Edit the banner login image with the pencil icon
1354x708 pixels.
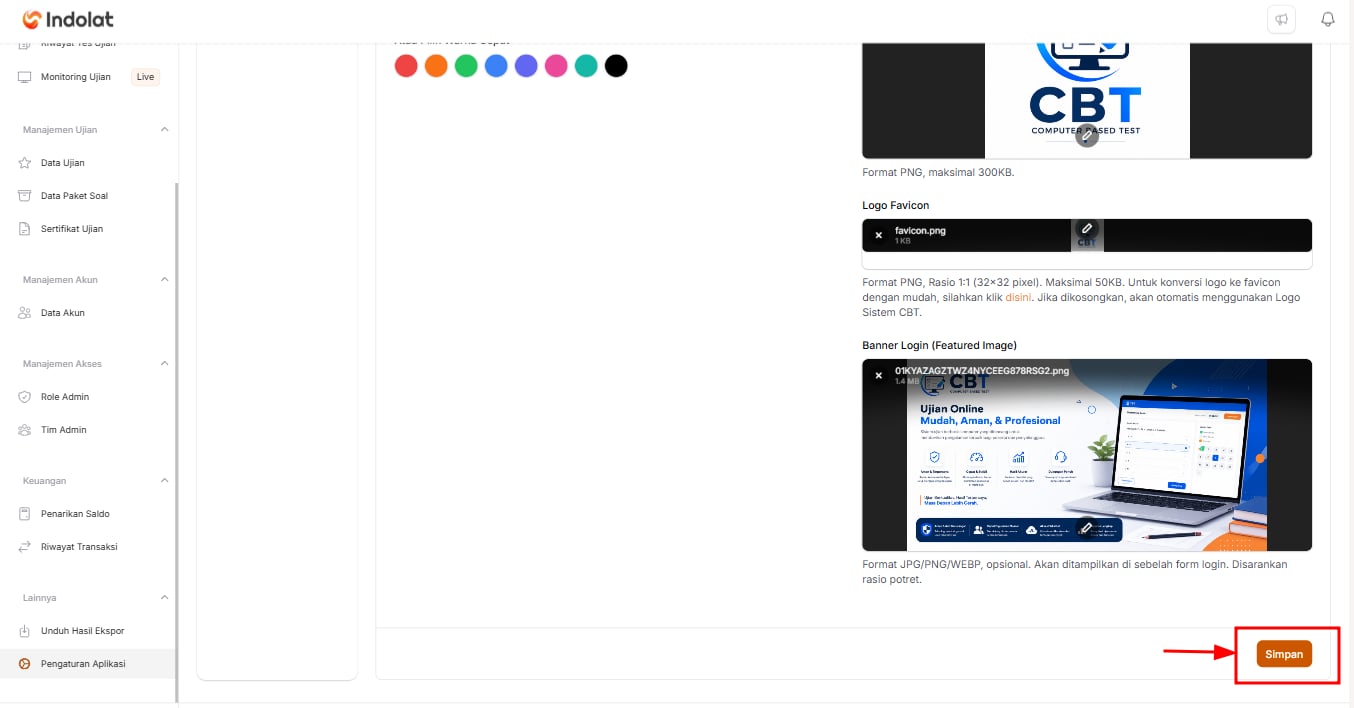click(x=1087, y=528)
